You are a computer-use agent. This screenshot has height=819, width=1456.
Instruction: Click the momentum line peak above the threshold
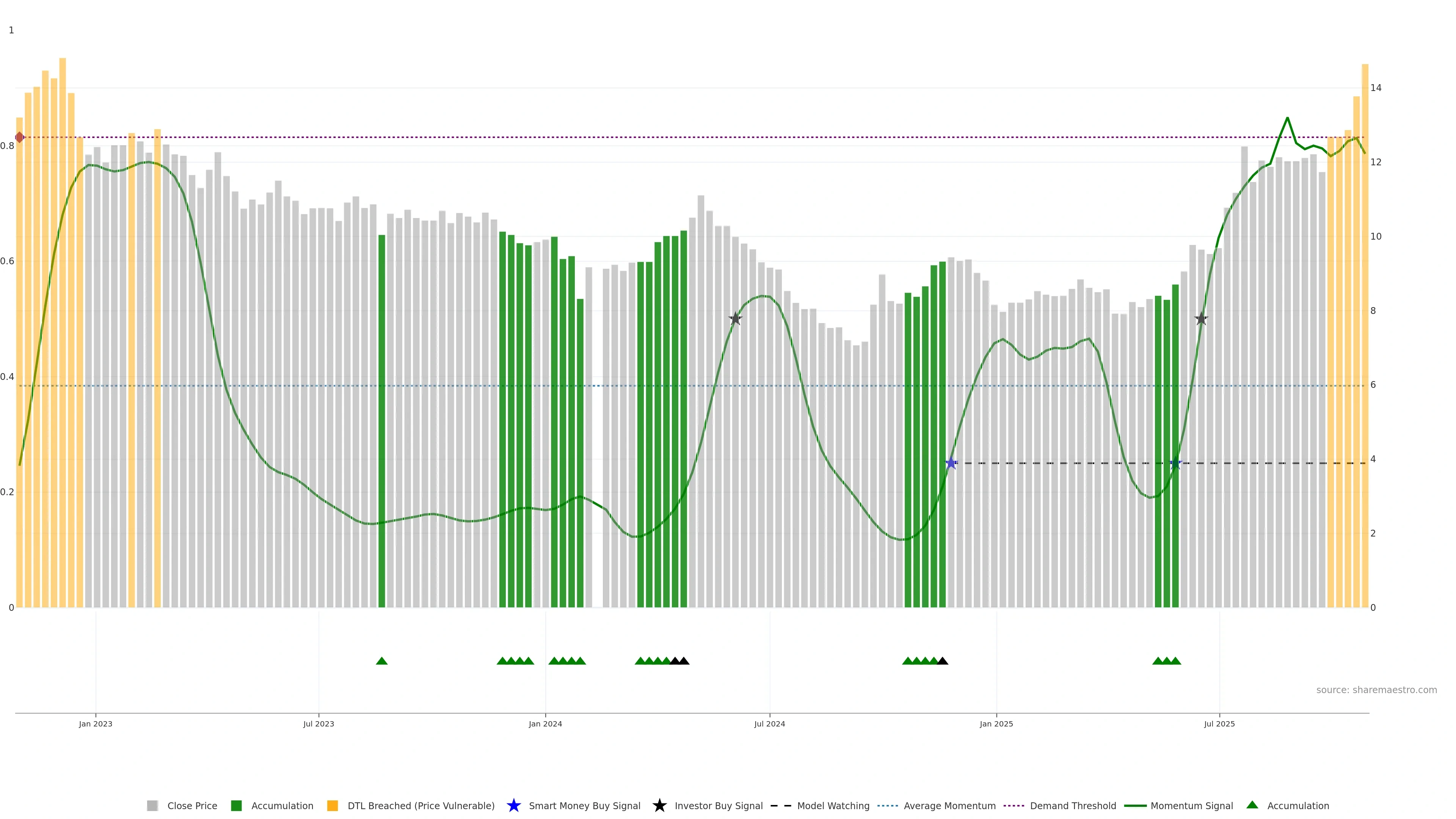[x=1287, y=118]
